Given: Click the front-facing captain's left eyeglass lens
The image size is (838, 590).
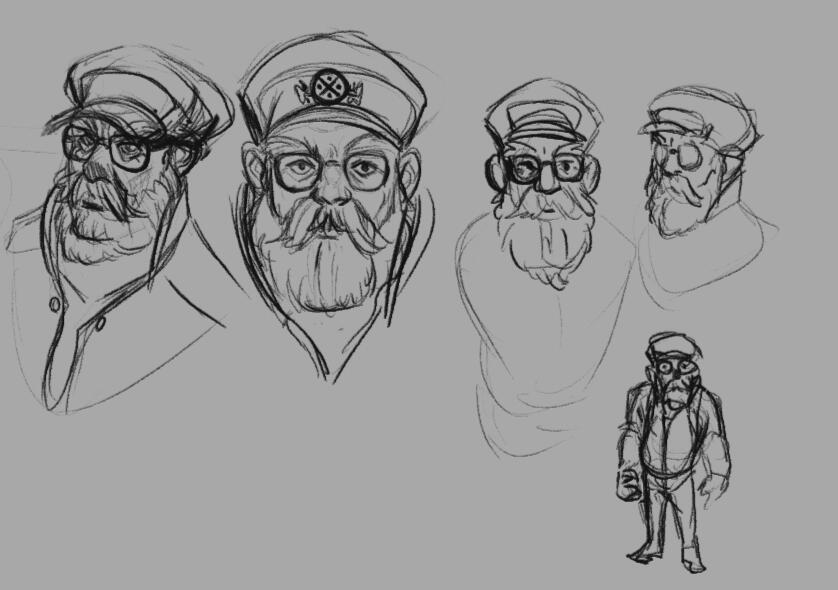Looking at the screenshot, I should point(294,172).
